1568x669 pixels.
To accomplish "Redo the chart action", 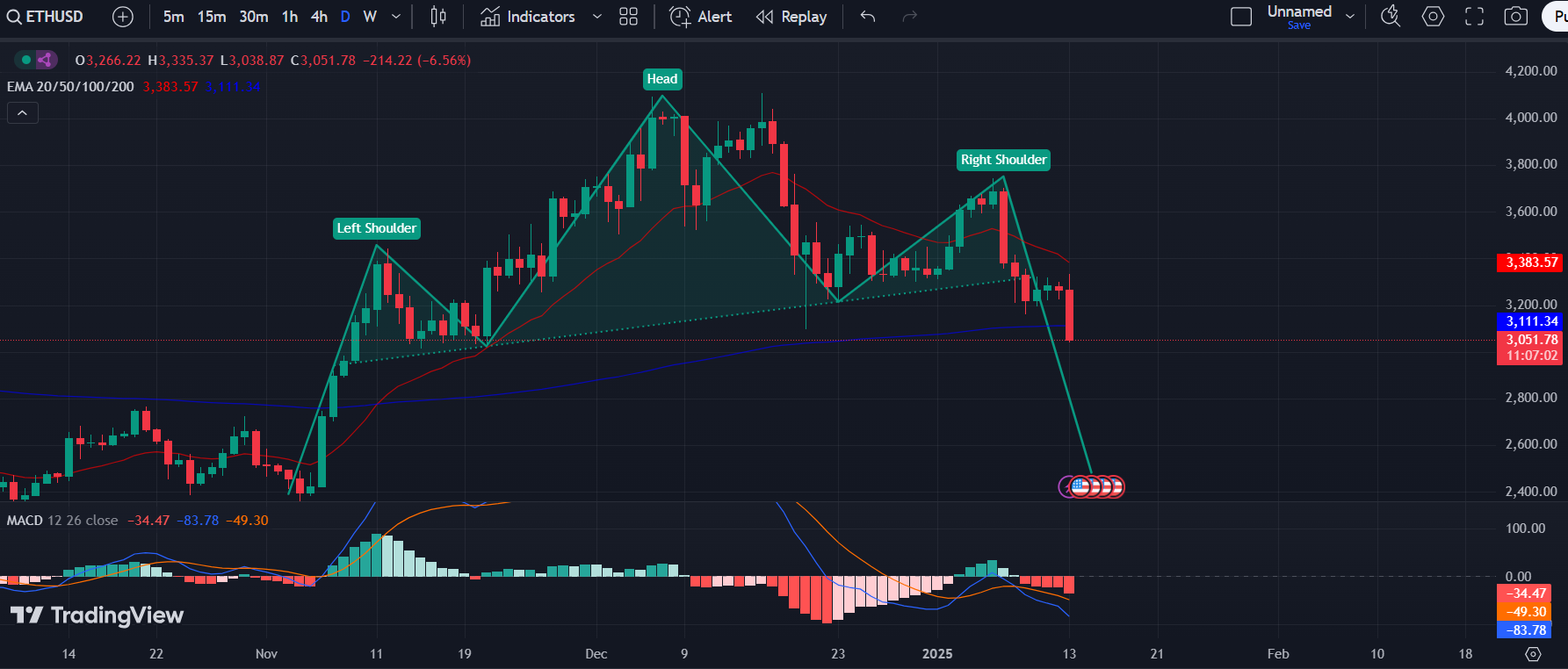I will pos(910,17).
